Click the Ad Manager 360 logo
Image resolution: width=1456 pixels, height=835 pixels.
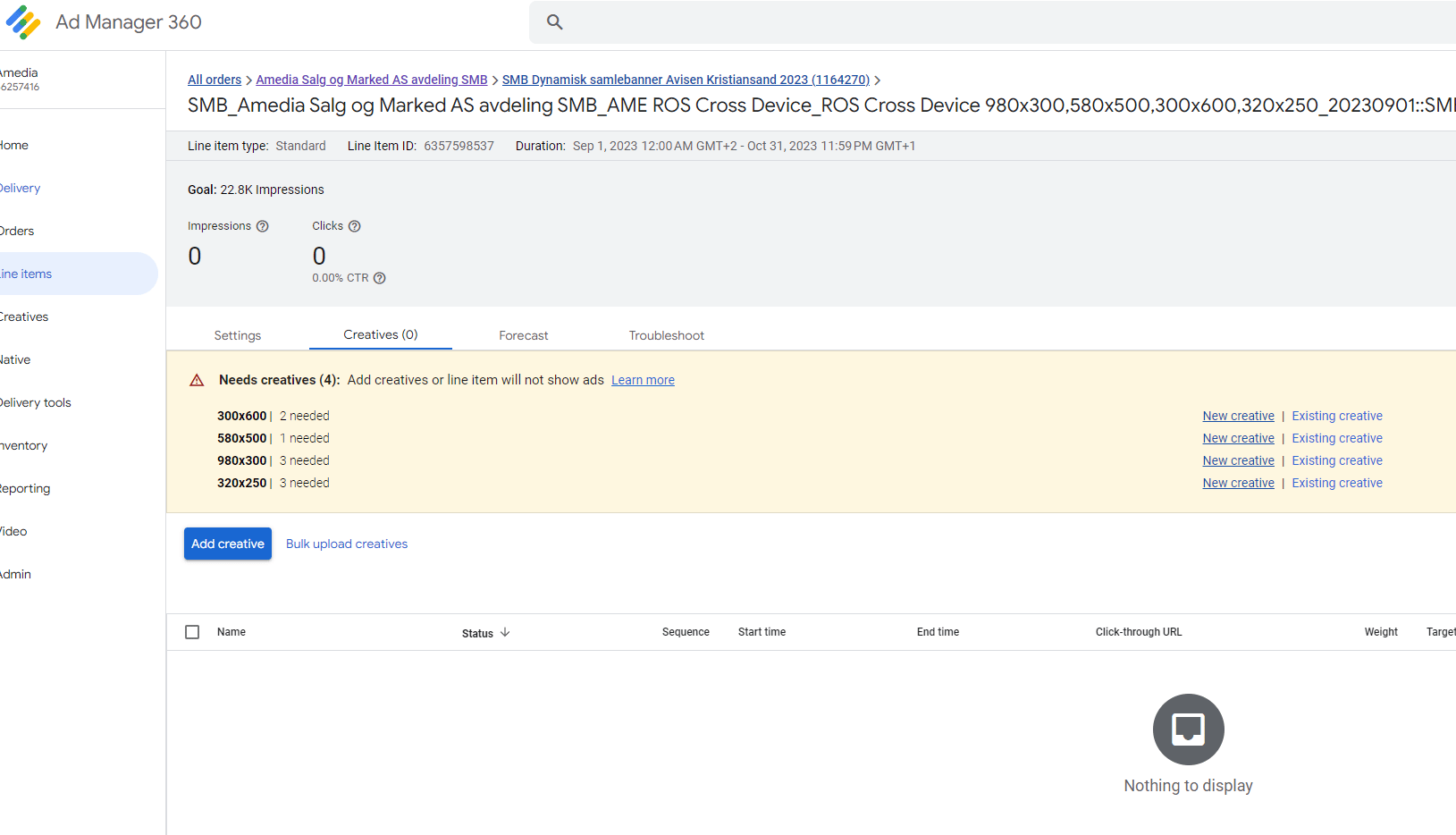click(x=23, y=22)
